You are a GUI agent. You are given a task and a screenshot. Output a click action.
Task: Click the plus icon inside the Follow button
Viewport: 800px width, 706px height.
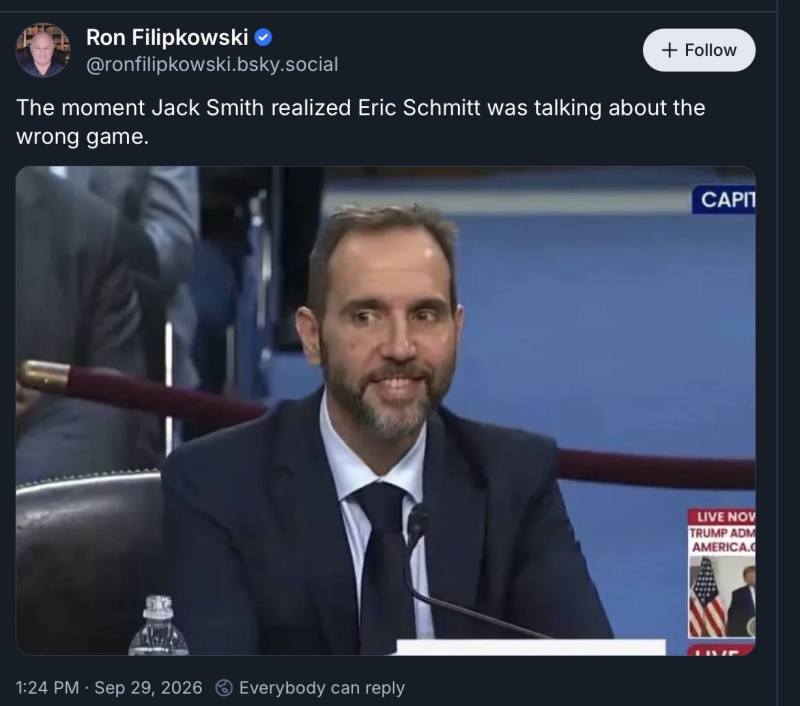[669, 50]
